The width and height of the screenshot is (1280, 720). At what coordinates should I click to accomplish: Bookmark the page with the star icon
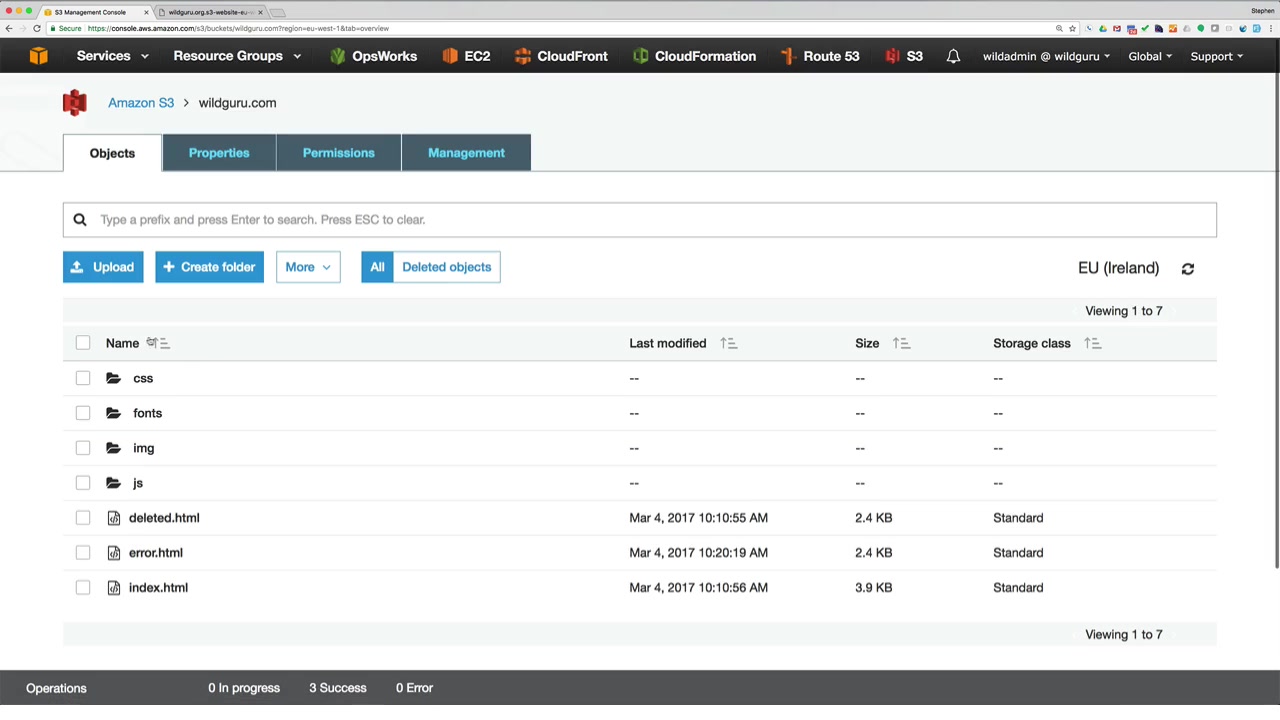coord(1072,28)
